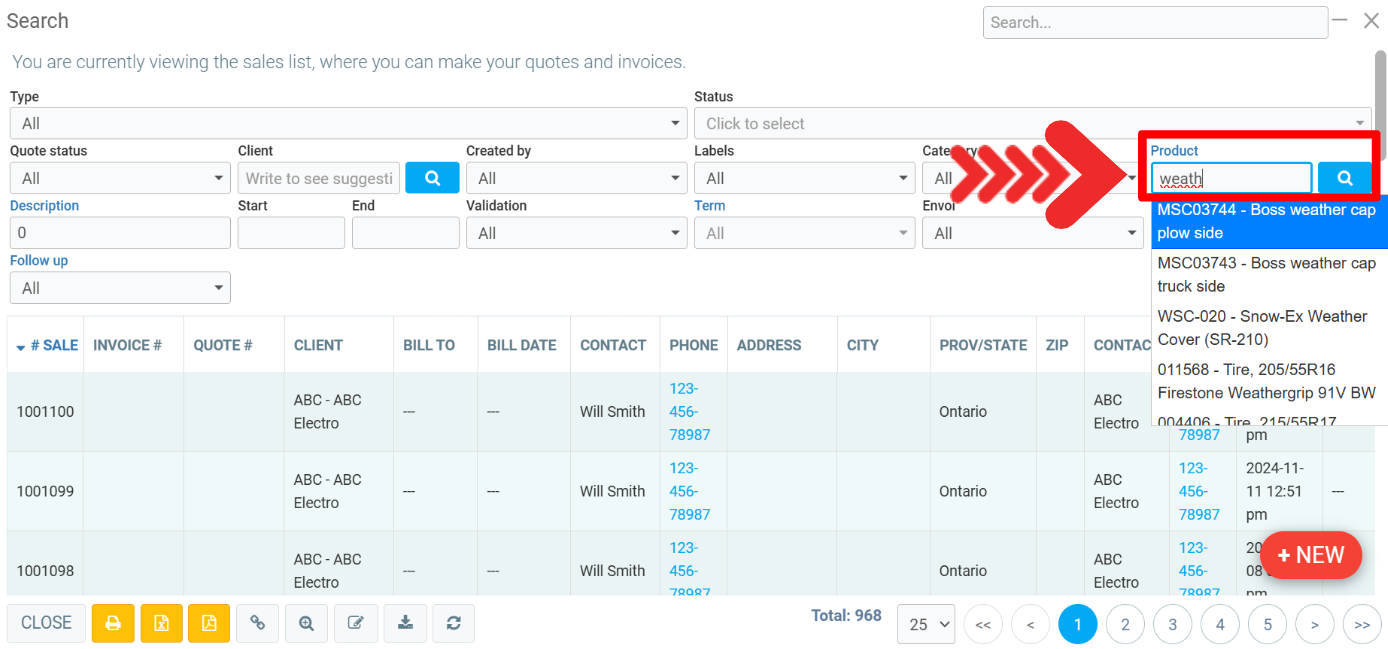1388x649 pixels.
Task: Click the yellow print icon button
Action: (113, 623)
